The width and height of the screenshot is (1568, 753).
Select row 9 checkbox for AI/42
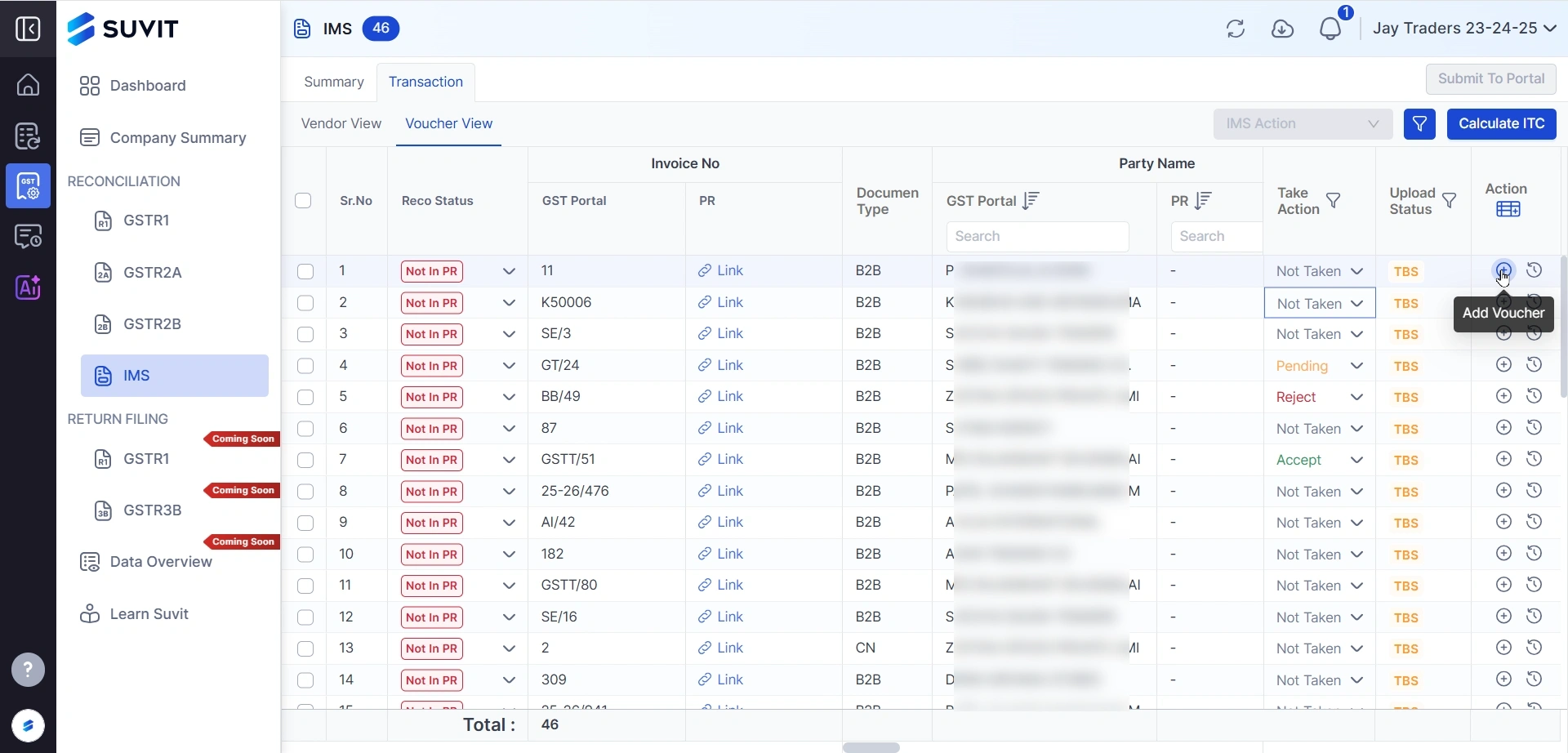point(305,524)
